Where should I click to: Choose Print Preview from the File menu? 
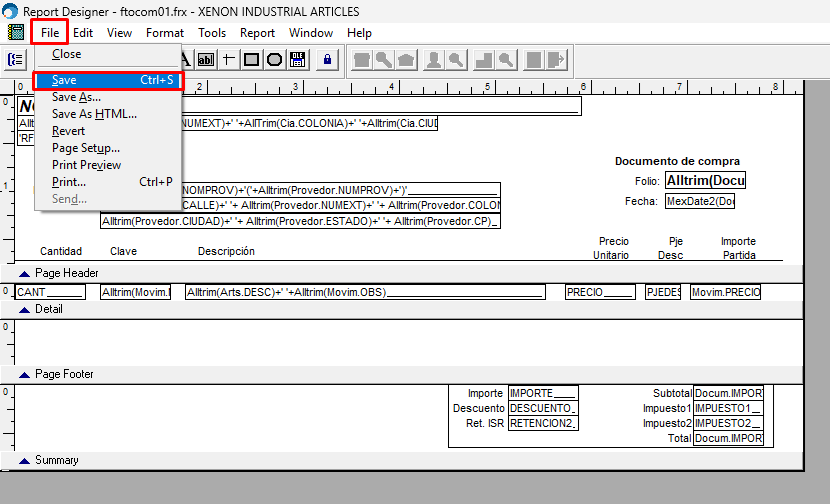coord(108,165)
